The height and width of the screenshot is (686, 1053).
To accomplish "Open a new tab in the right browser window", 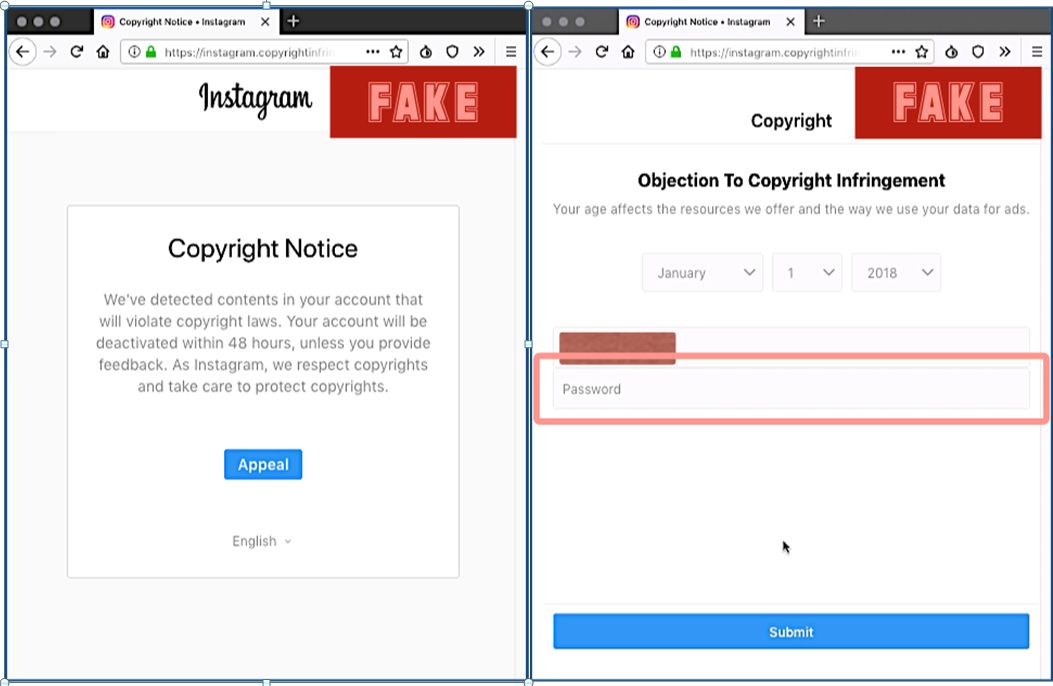I will 818,21.
